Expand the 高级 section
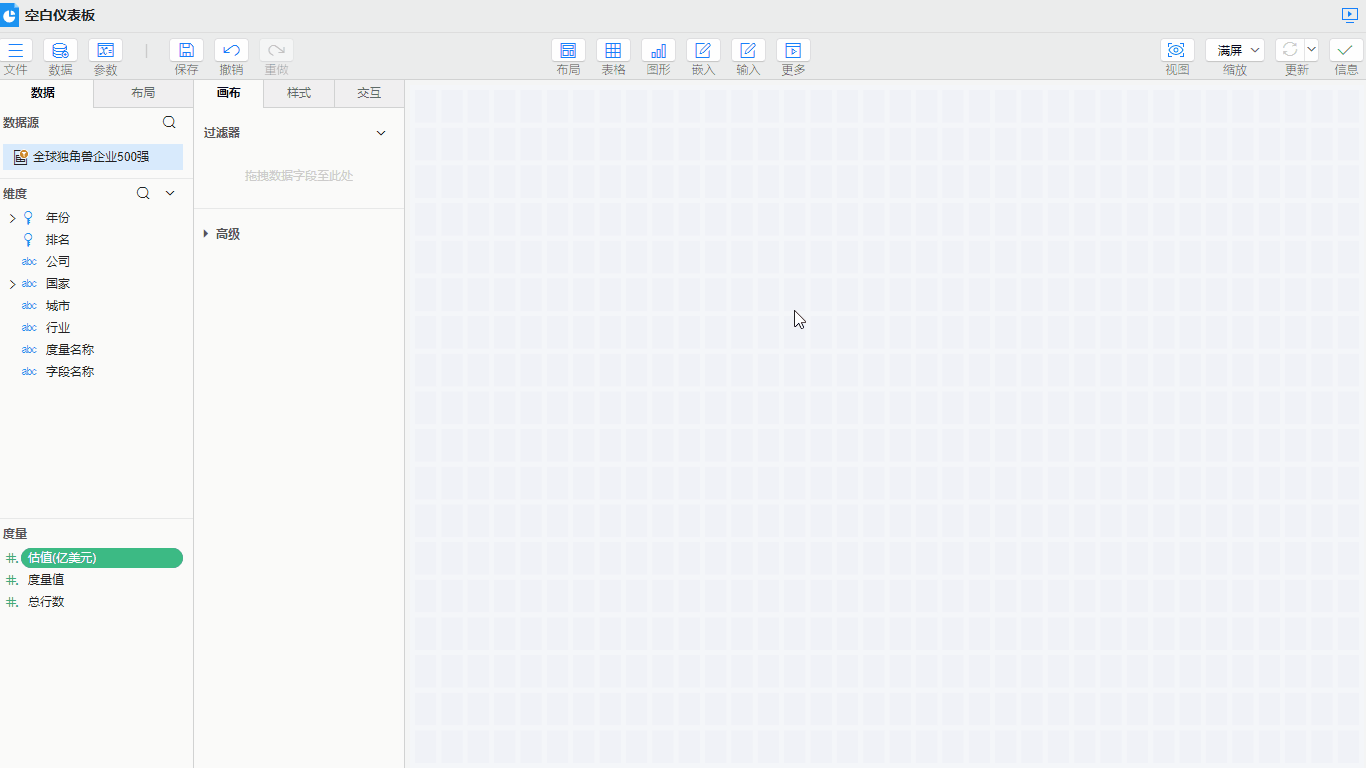 (206, 234)
